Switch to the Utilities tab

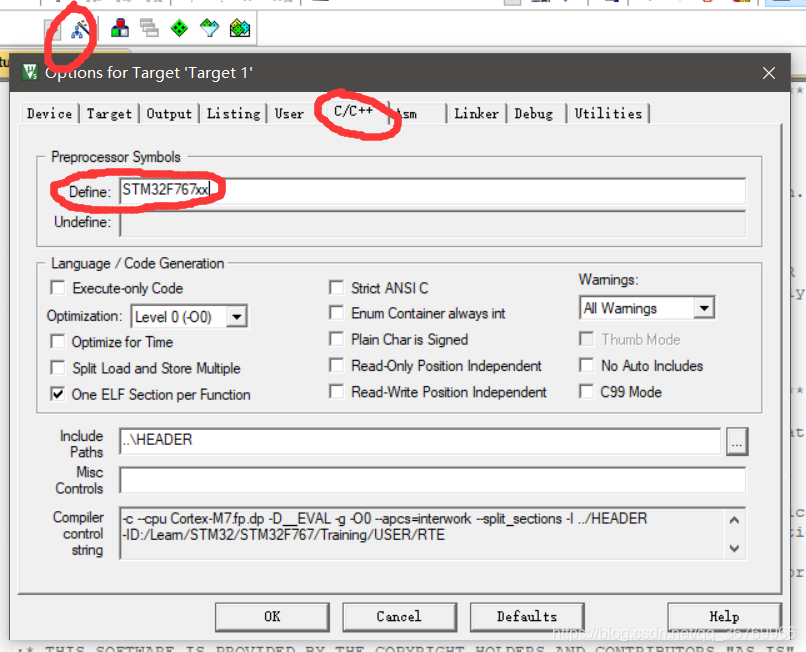pos(608,114)
